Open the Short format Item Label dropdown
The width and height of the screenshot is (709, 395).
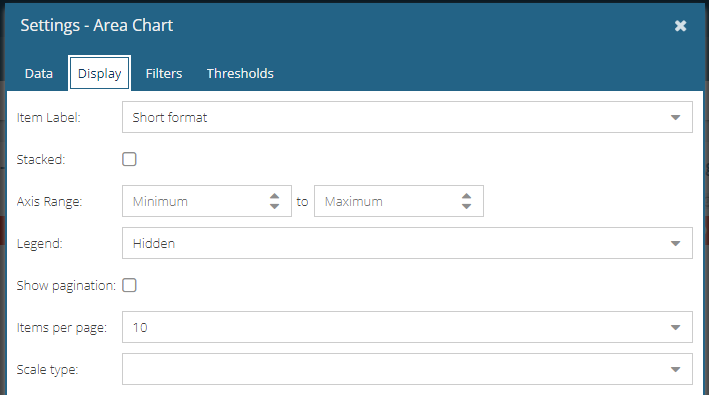coord(407,117)
